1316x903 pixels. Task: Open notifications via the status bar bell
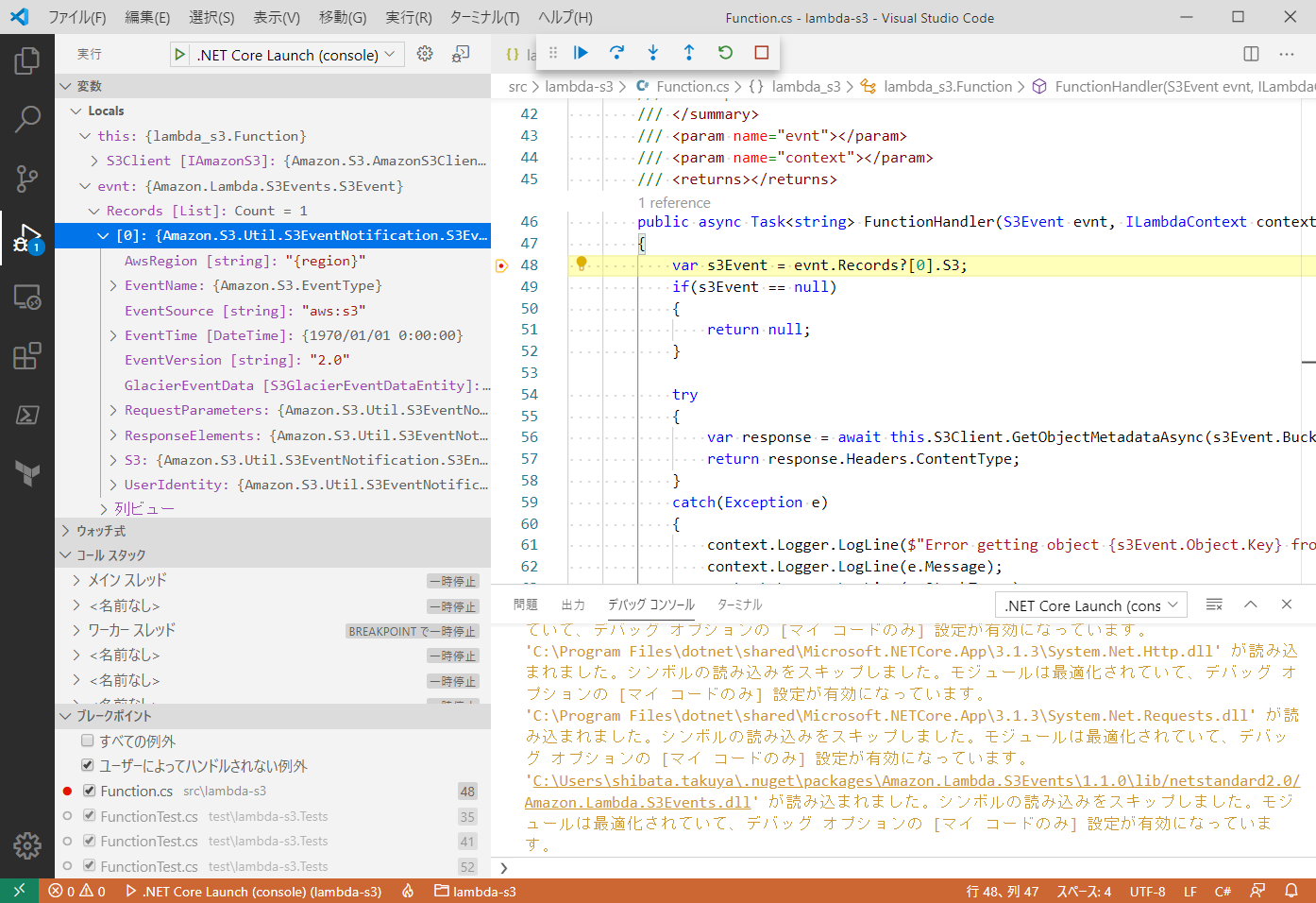click(1291, 891)
